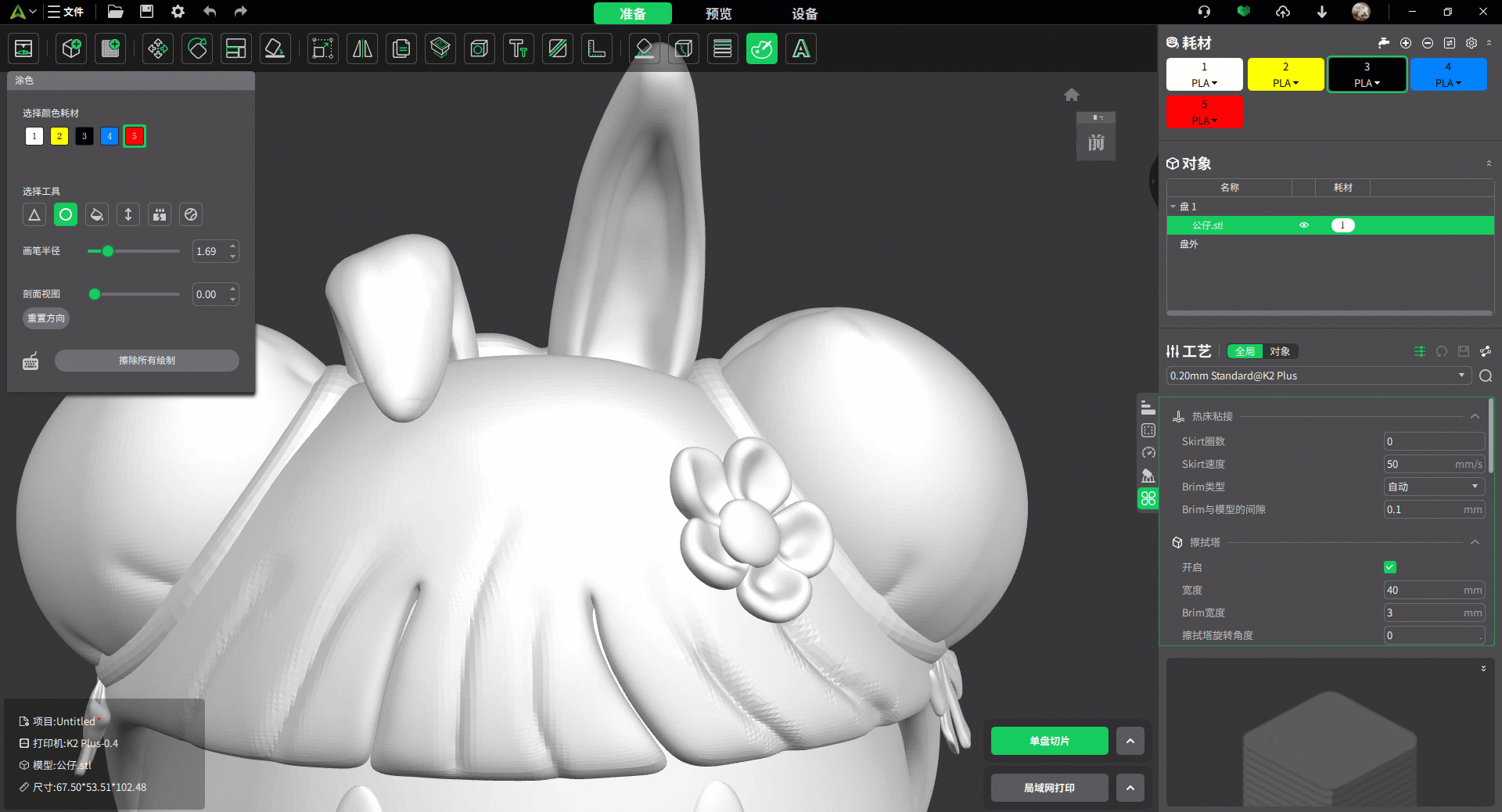
Task: Switch to the 设备 tab
Action: click(804, 13)
